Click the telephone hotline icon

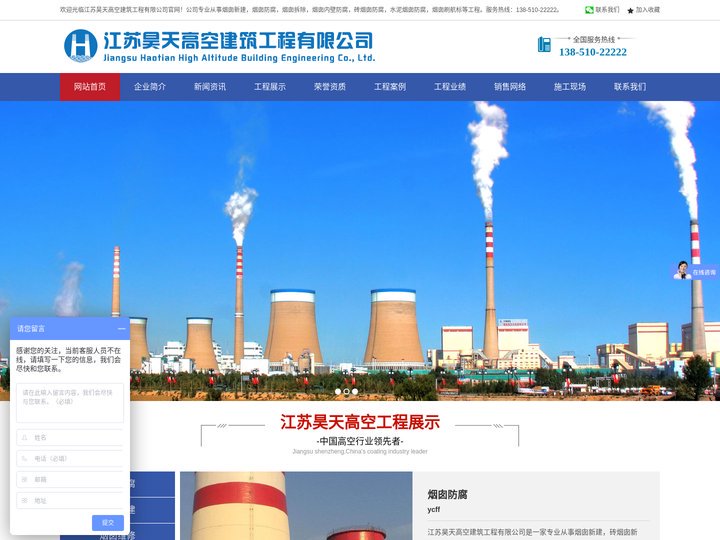tap(544, 45)
